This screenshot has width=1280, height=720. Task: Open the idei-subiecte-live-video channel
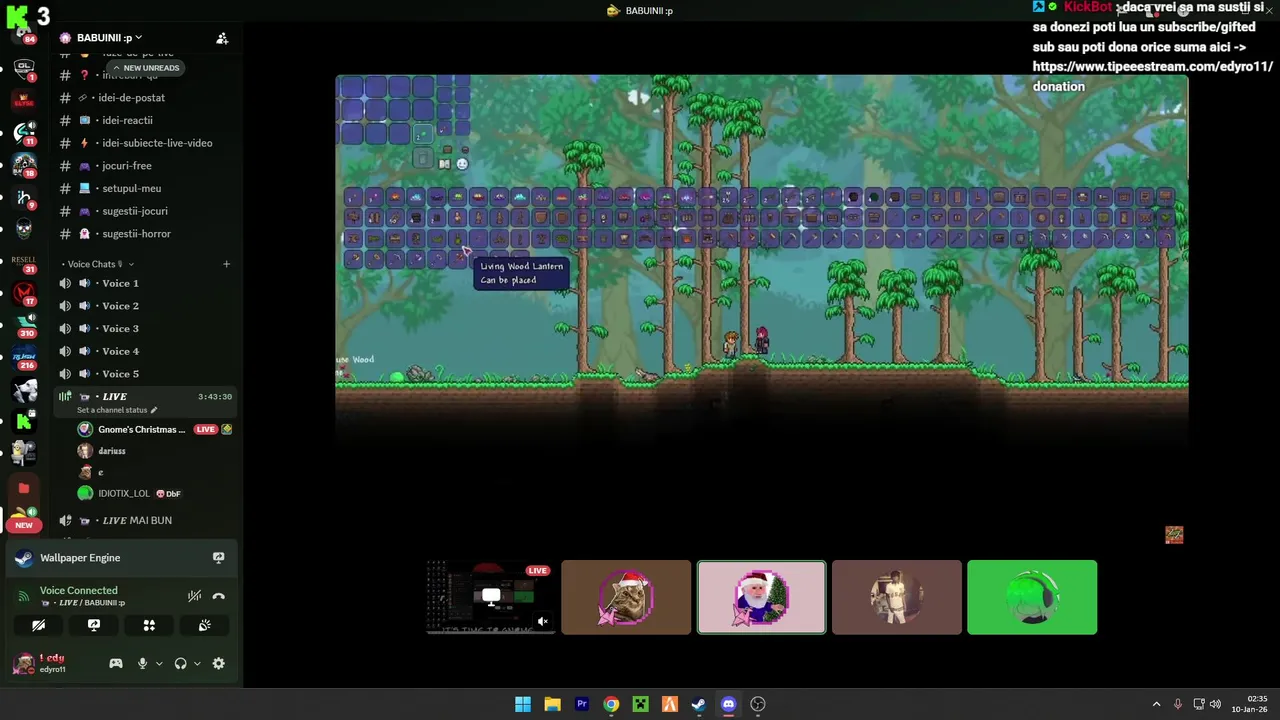(145, 143)
